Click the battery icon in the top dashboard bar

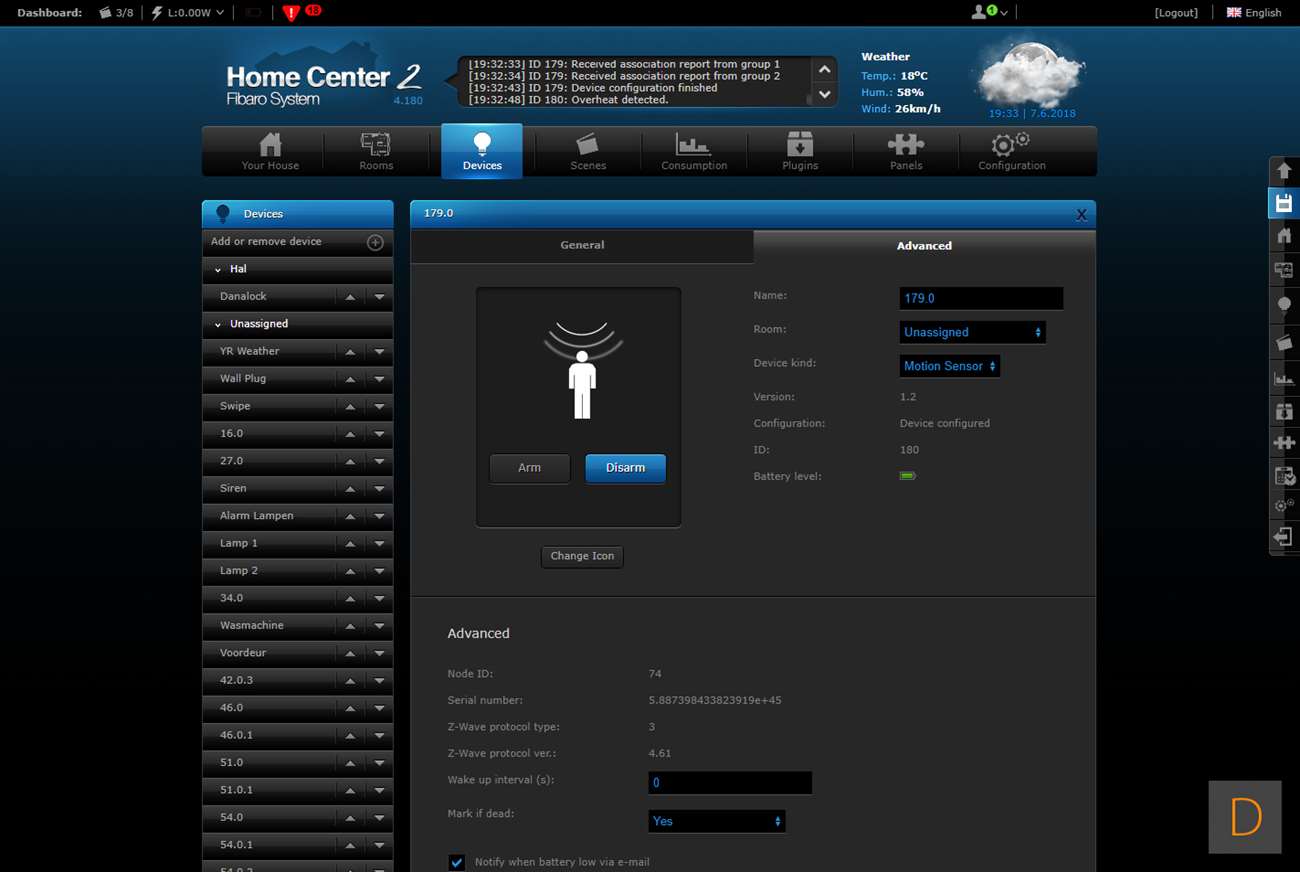coord(254,13)
